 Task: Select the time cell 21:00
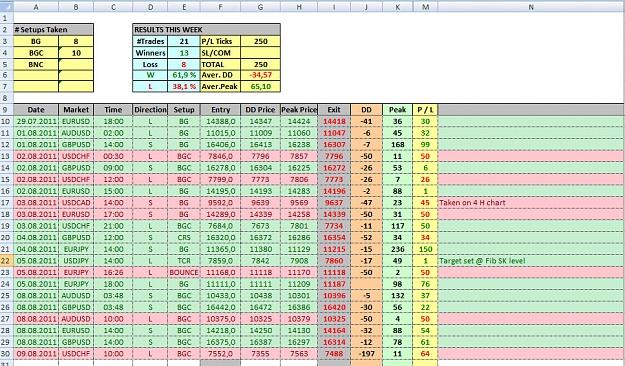(x=113, y=226)
